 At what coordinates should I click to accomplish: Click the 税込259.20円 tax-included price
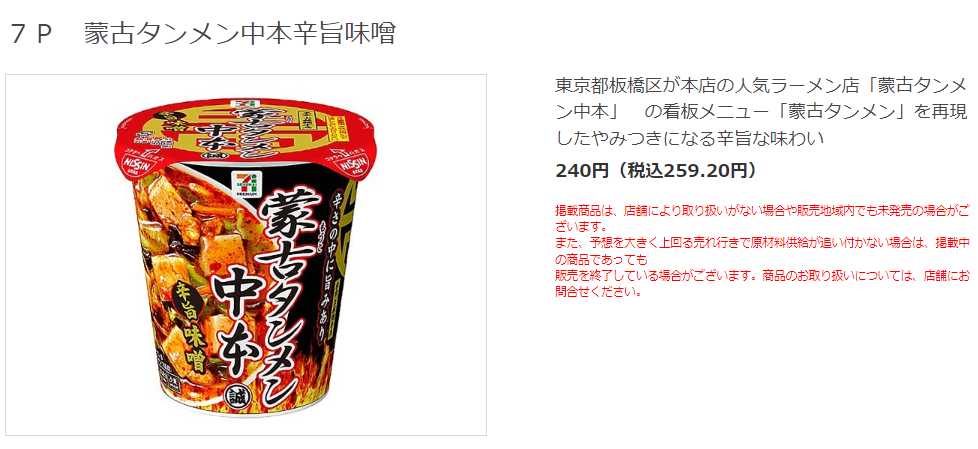click(x=683, y=170)
